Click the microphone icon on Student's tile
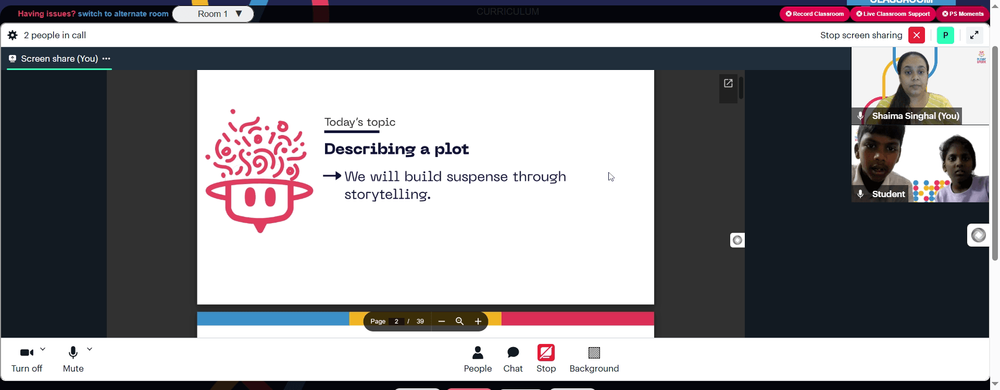Viewport: 1000px width, 390px height. pyautogui.click(x=860, y=194)
